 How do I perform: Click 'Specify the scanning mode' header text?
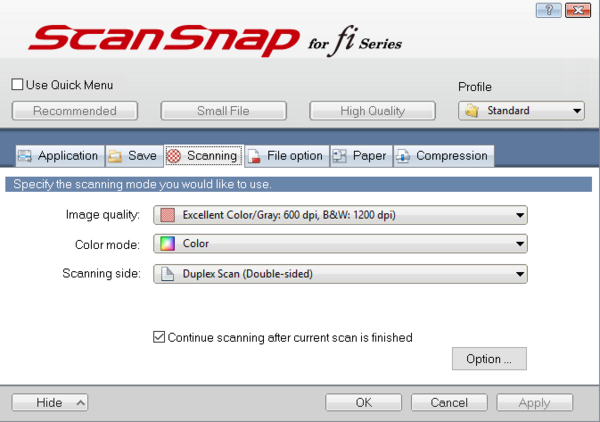click(142, 184)
